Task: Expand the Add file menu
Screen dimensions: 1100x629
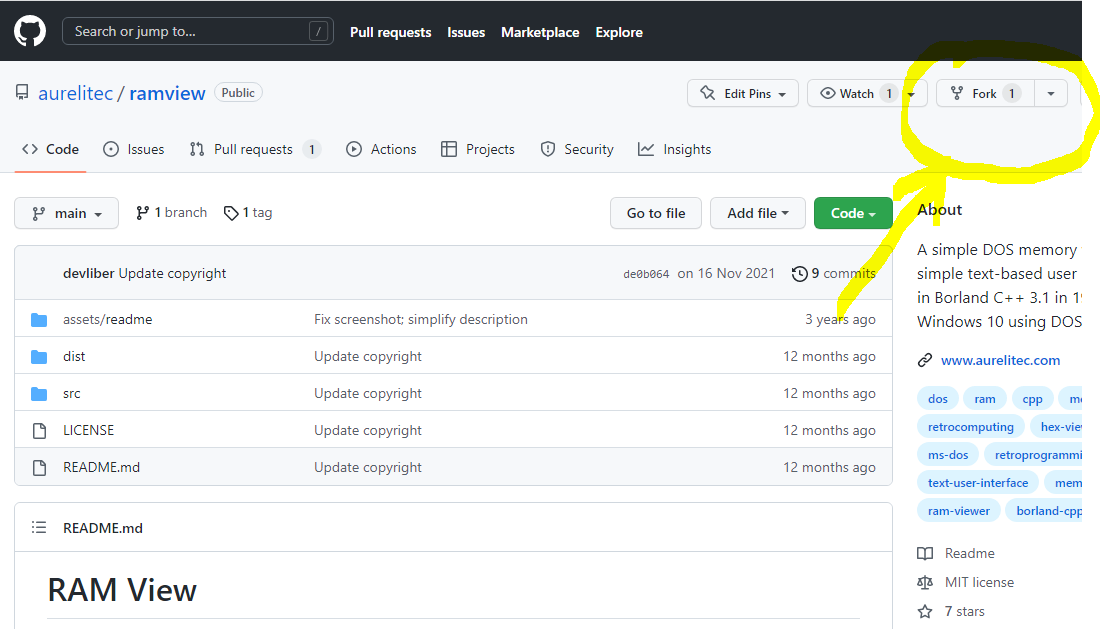Action: coord(758,213)
